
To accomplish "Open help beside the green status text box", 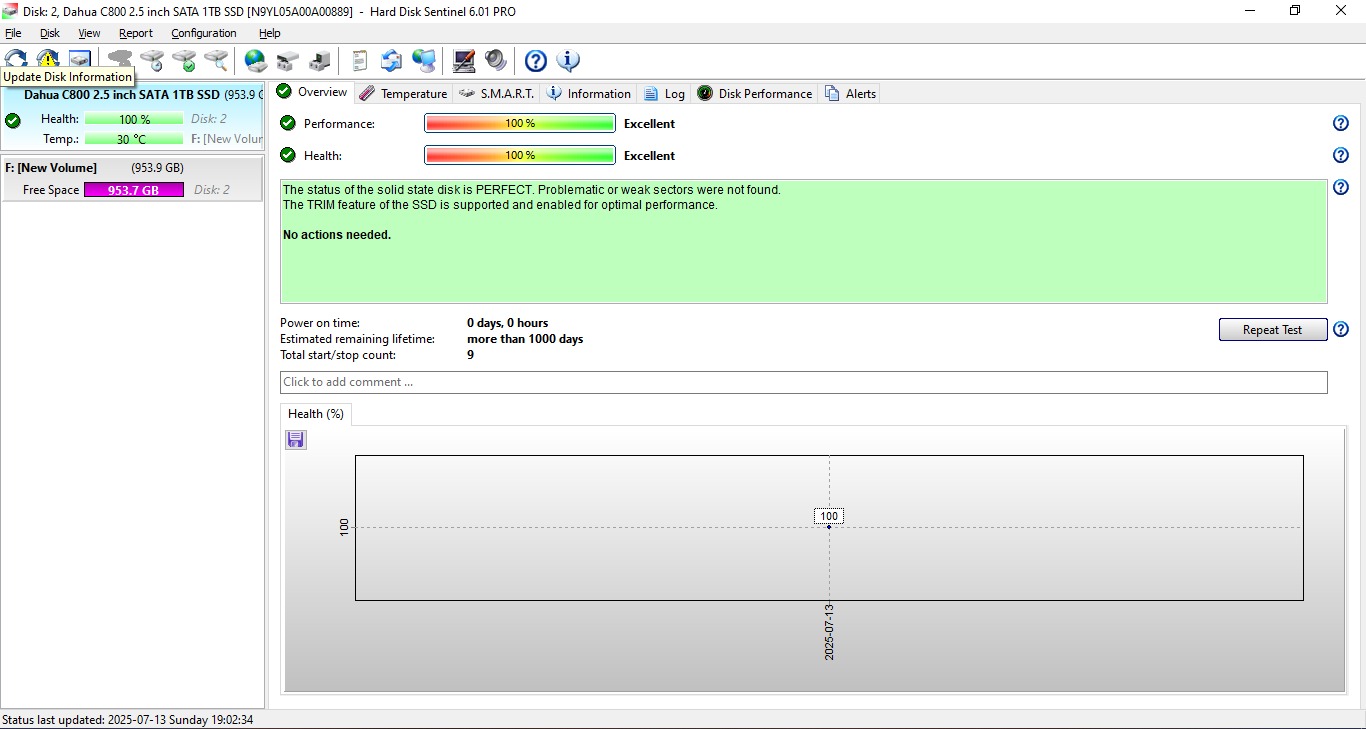I will pyautogui.click(x=1341, y=188).
